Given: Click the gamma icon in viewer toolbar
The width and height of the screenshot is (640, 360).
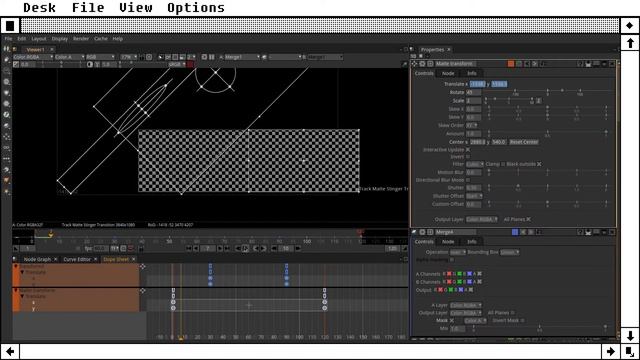Looking at the screenshot, I should pyautogui.click(x=97, y=64).
